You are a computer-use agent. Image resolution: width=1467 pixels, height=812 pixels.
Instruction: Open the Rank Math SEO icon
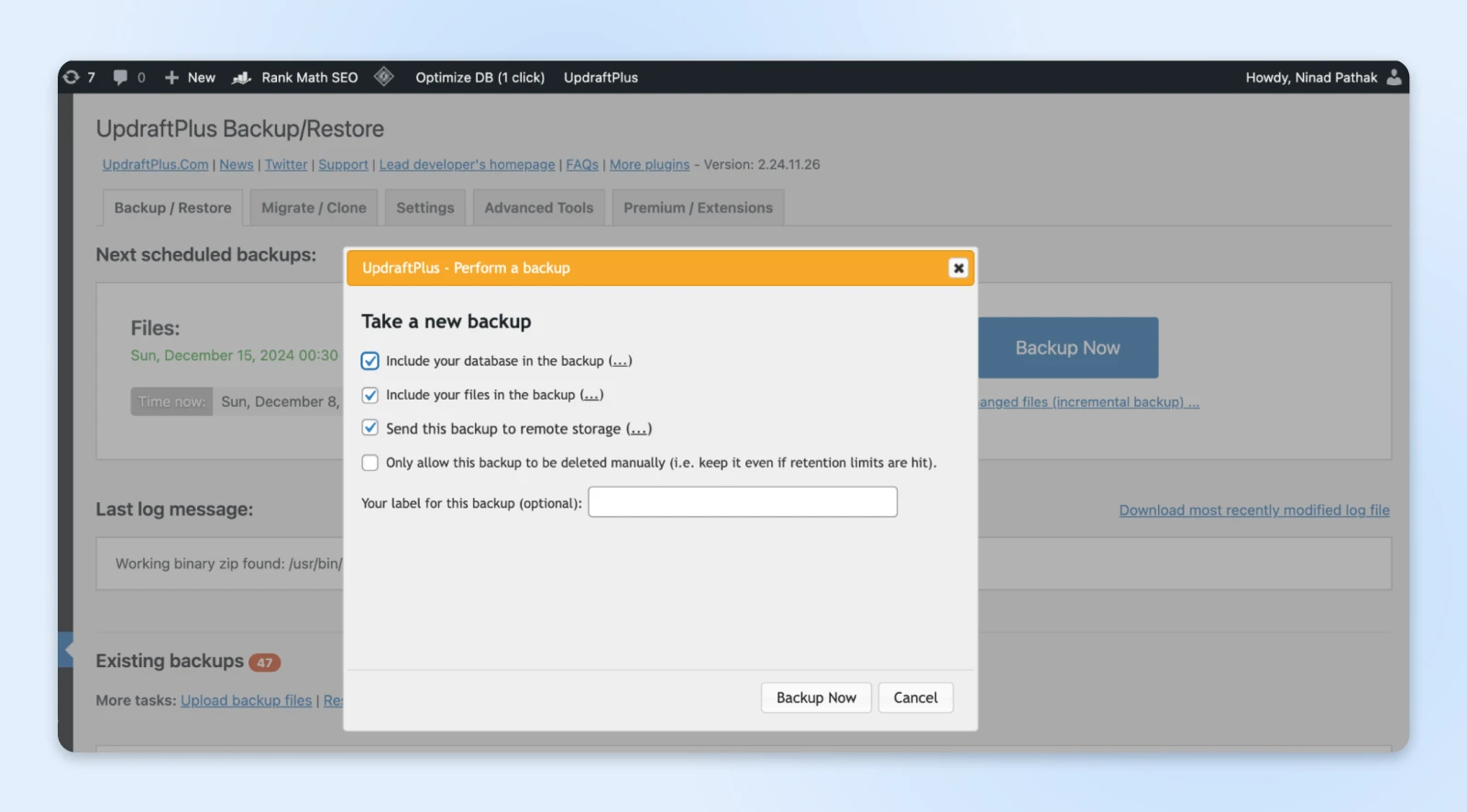[x=242, y=78]
